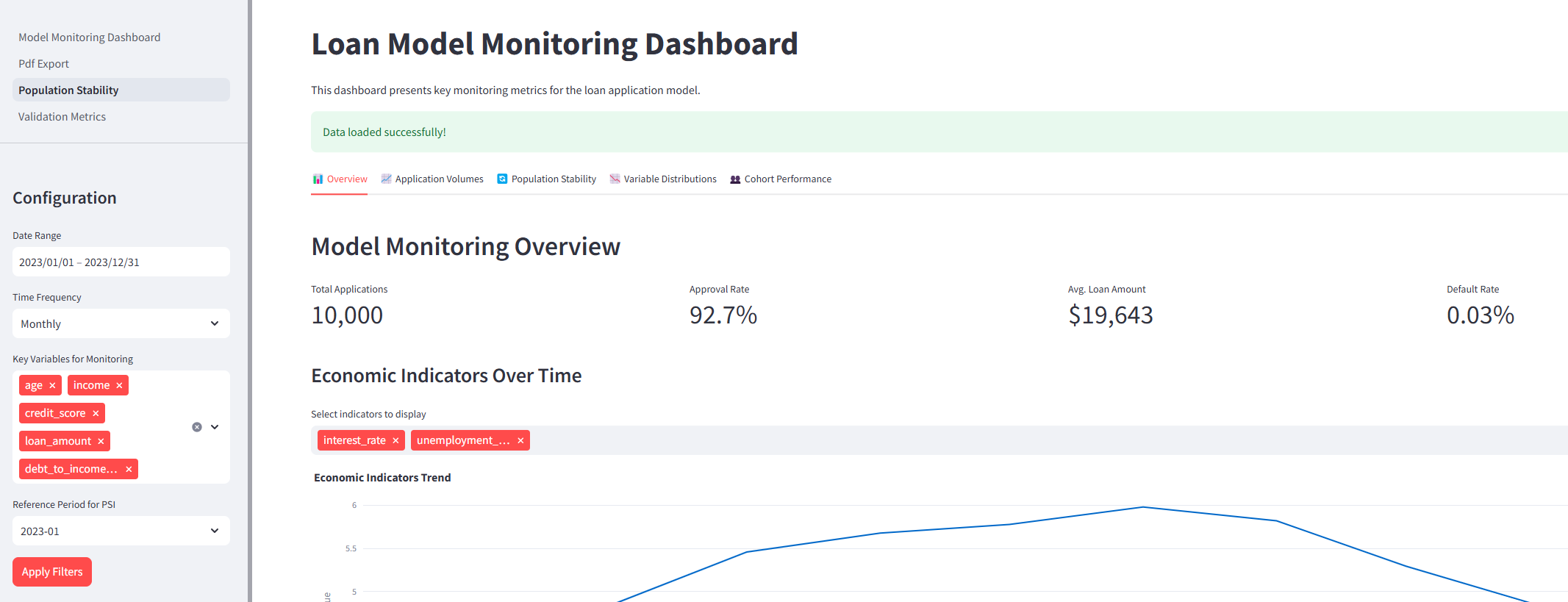Click the age variable tag label
1568x602 pixels.
(x=34, y=386)
